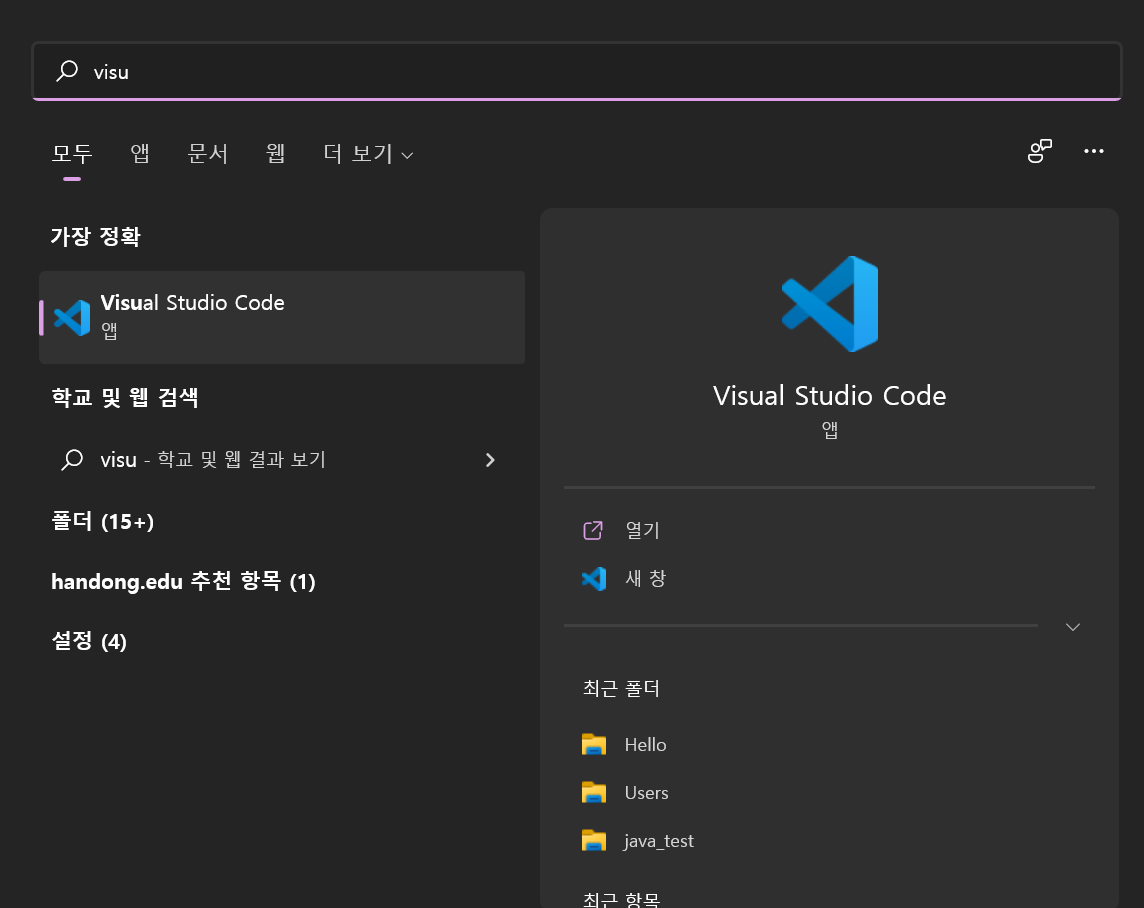Click the search field containing 'visu'
Image resolution: width=1144 pixels, height=908 pixels.
click(576, 71)
